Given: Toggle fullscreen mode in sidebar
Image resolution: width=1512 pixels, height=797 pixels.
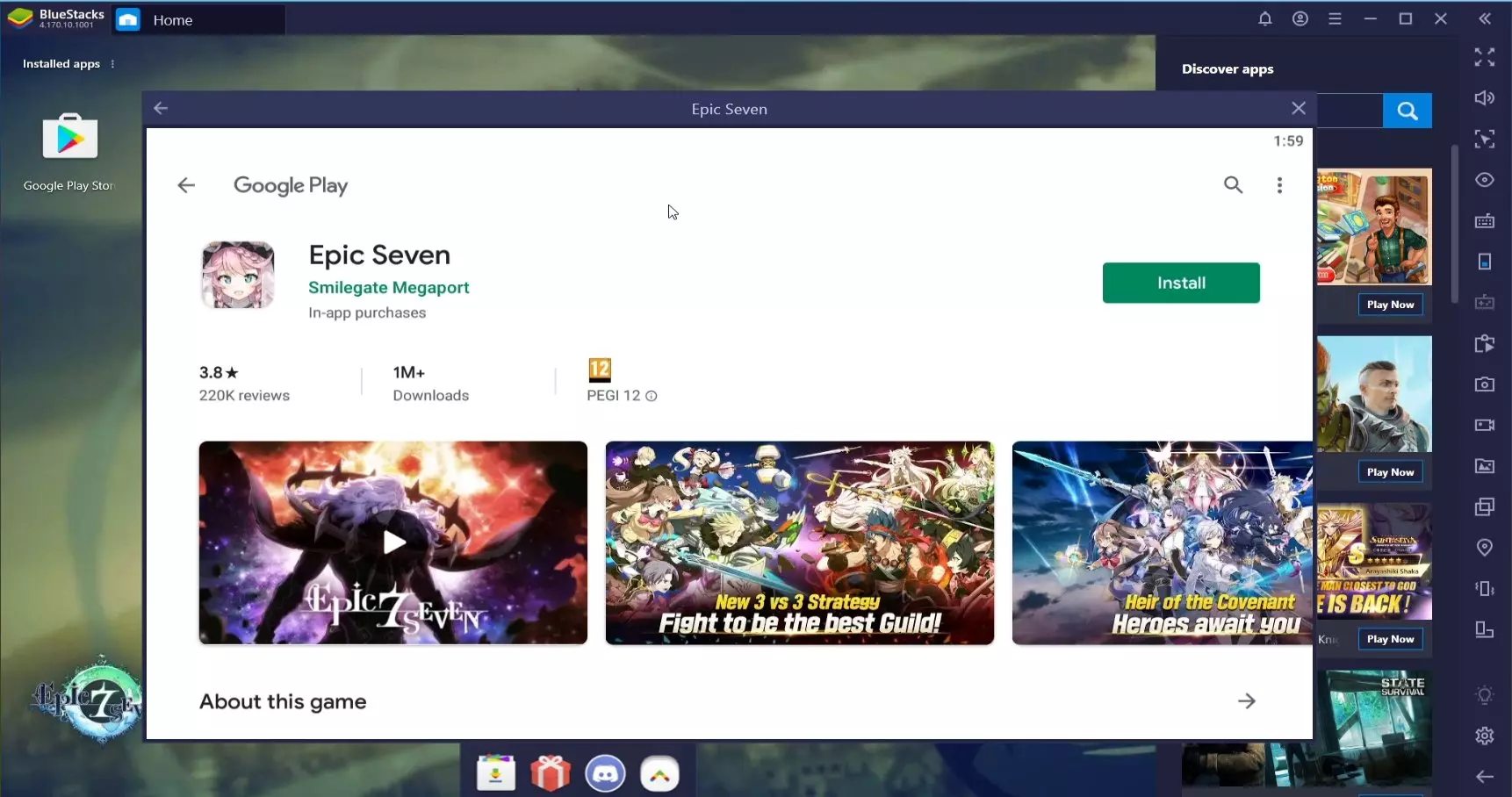Looking at the screenshot, I should (1484, 57).
